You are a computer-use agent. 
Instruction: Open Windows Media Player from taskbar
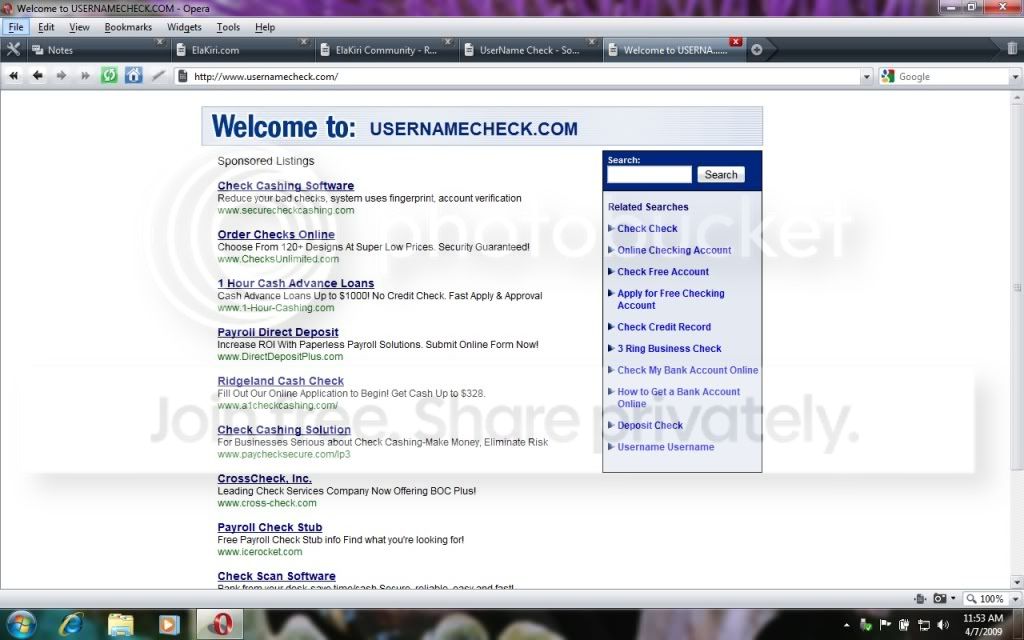(168, 625)
